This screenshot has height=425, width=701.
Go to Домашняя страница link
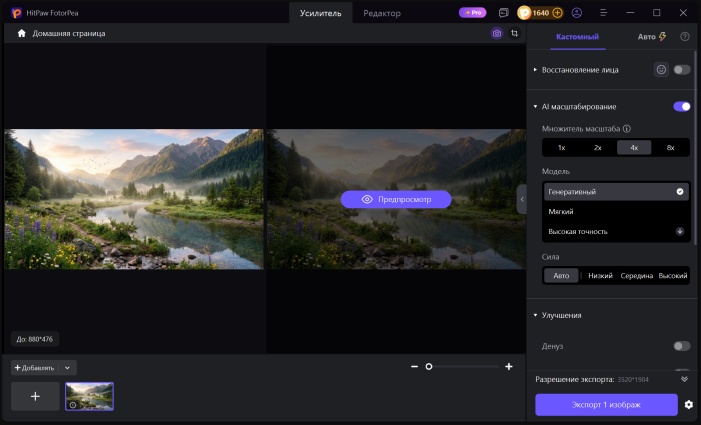coord(69,34)
